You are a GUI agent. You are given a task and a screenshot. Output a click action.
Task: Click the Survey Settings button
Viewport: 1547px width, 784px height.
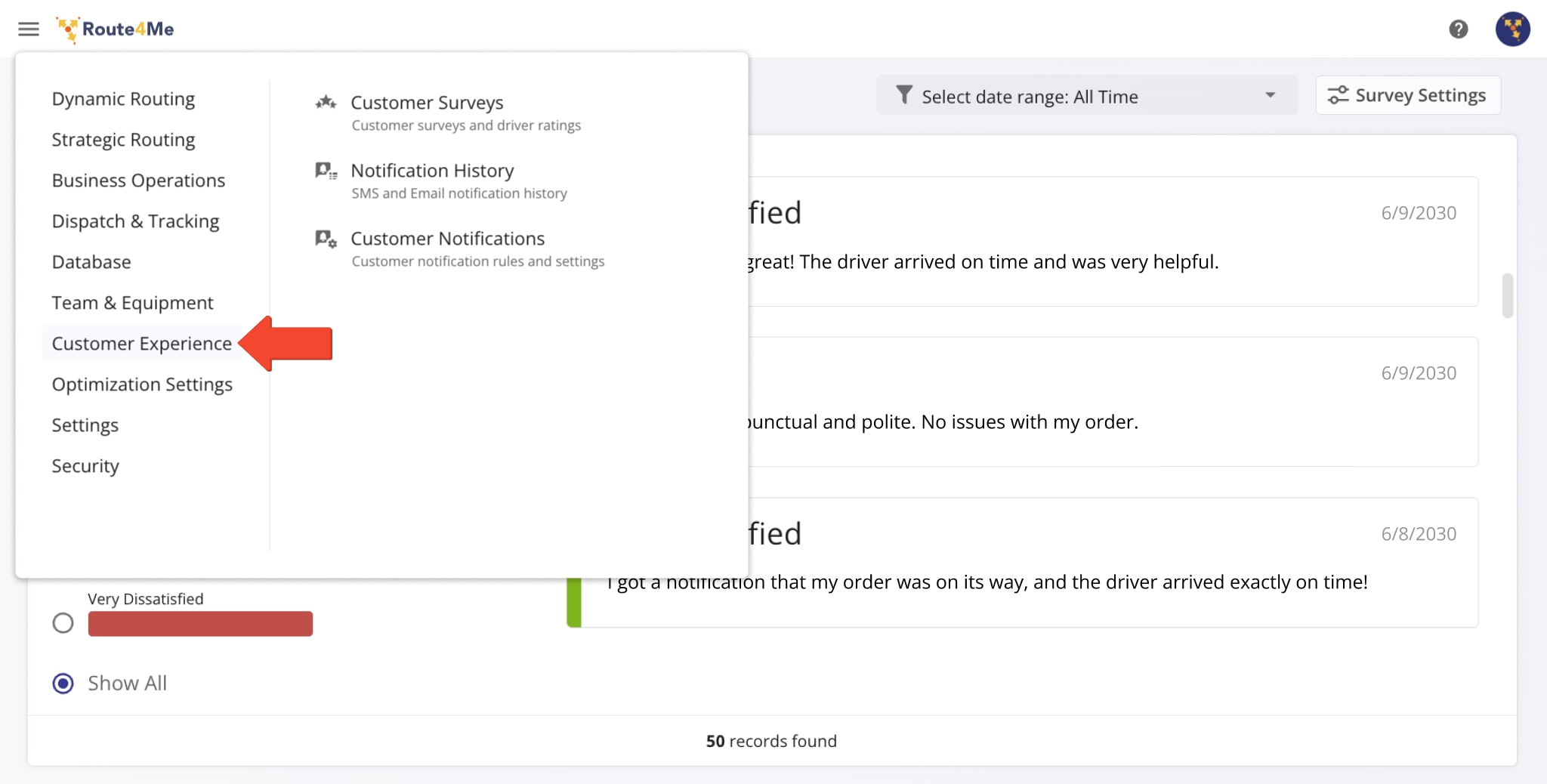pyautogui.click(x=1408, y=95)
